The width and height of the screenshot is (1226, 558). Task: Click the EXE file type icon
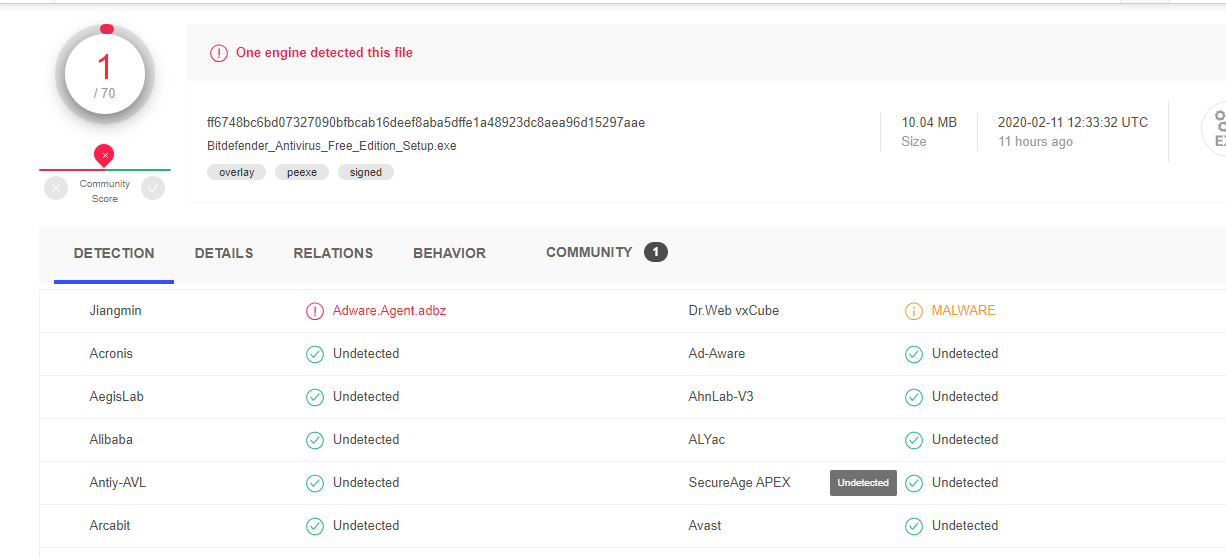1213,130
